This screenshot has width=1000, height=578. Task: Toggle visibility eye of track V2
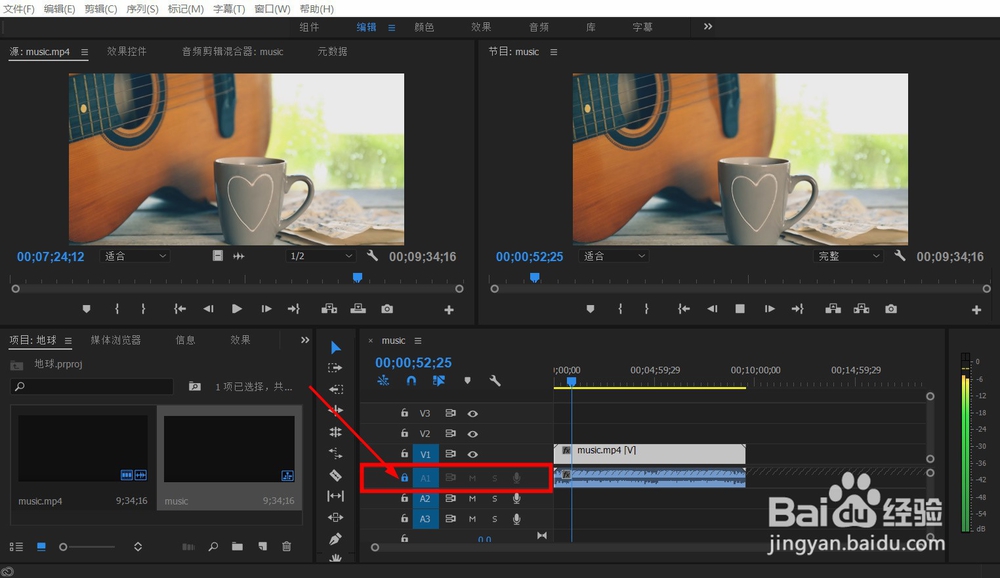click(473, 434)
